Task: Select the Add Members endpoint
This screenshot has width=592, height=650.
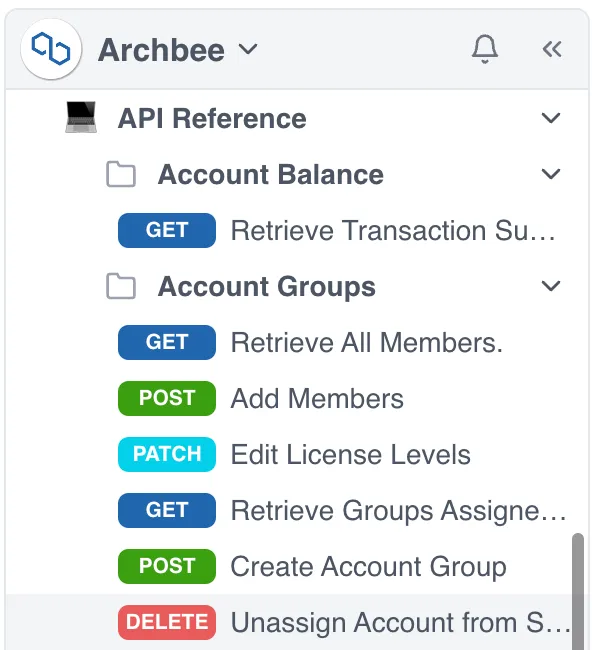Action: 317,398
